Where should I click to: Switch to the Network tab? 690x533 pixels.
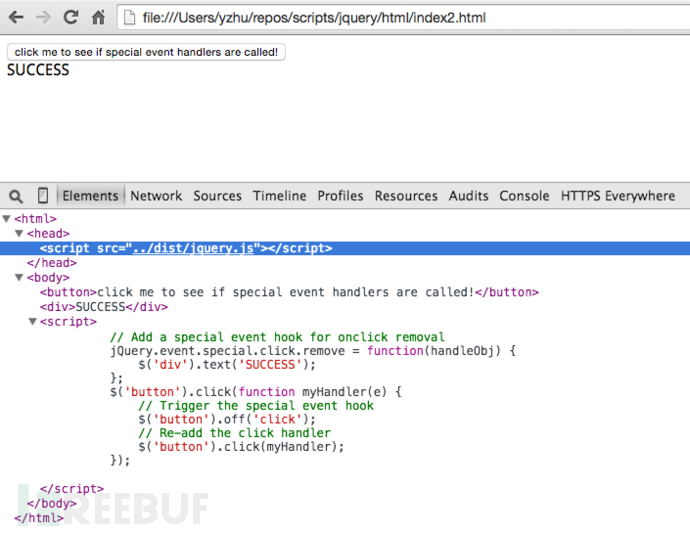click(x=156, y=196)
